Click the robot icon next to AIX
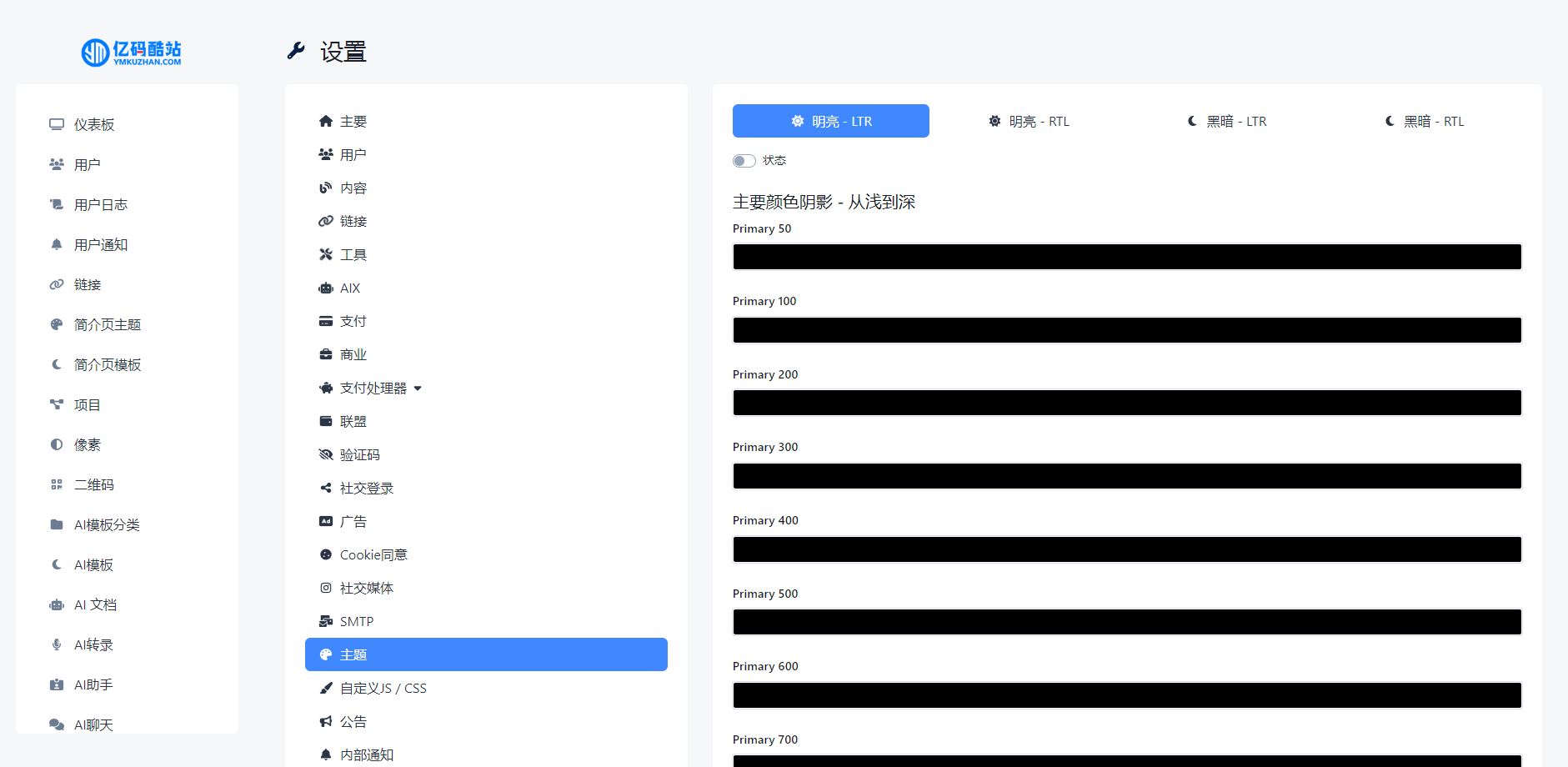Screen dimensions: 1568x767 (326, 288)
